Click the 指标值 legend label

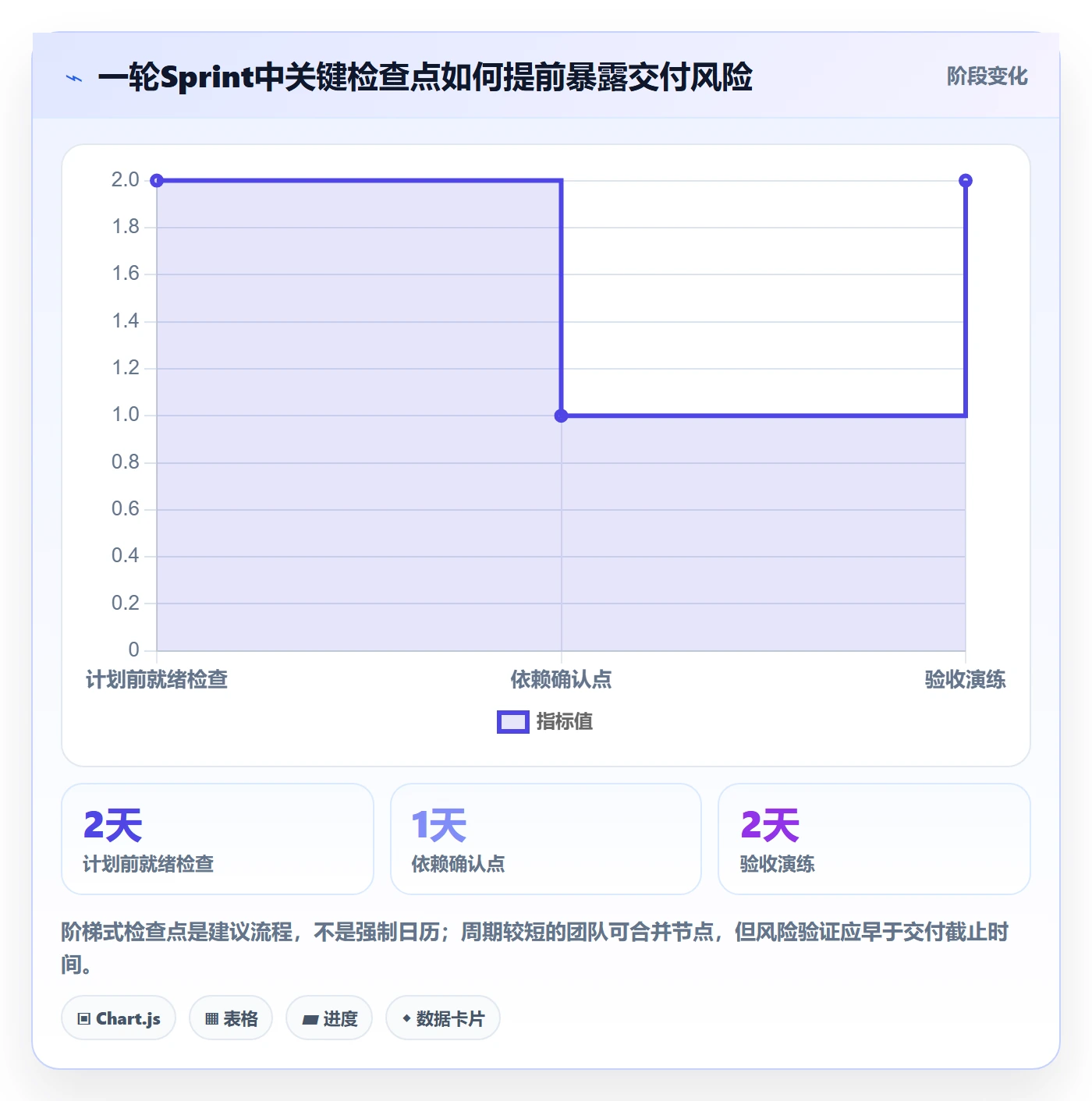(x=565, y=722)
